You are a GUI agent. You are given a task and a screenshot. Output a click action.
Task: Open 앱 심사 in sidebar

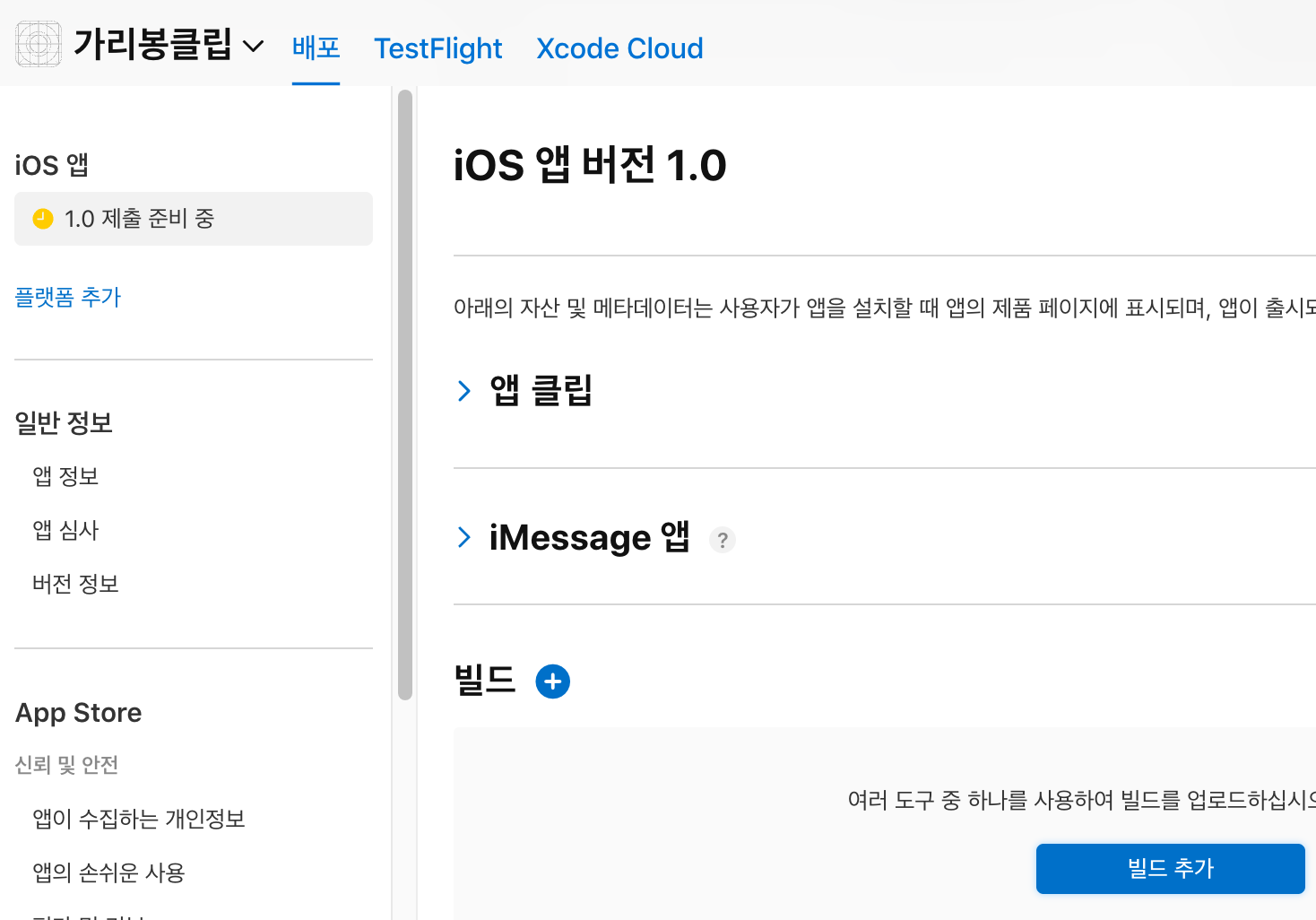point(65,530)
